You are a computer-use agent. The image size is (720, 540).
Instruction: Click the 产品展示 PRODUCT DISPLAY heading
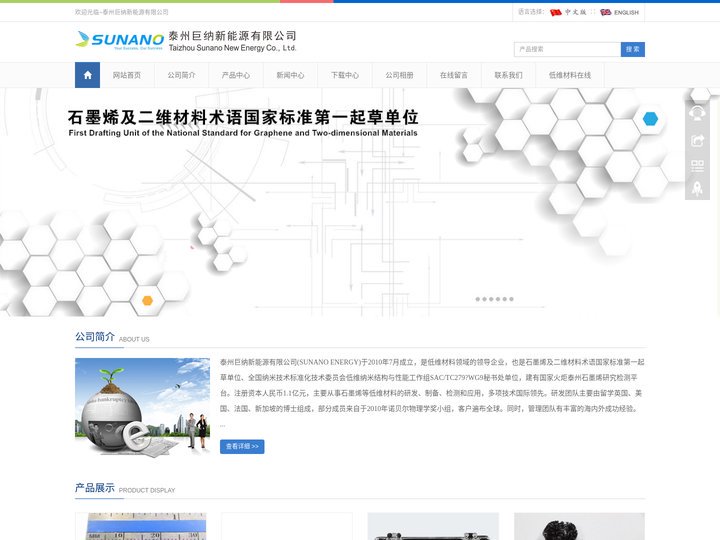point(125,488)
